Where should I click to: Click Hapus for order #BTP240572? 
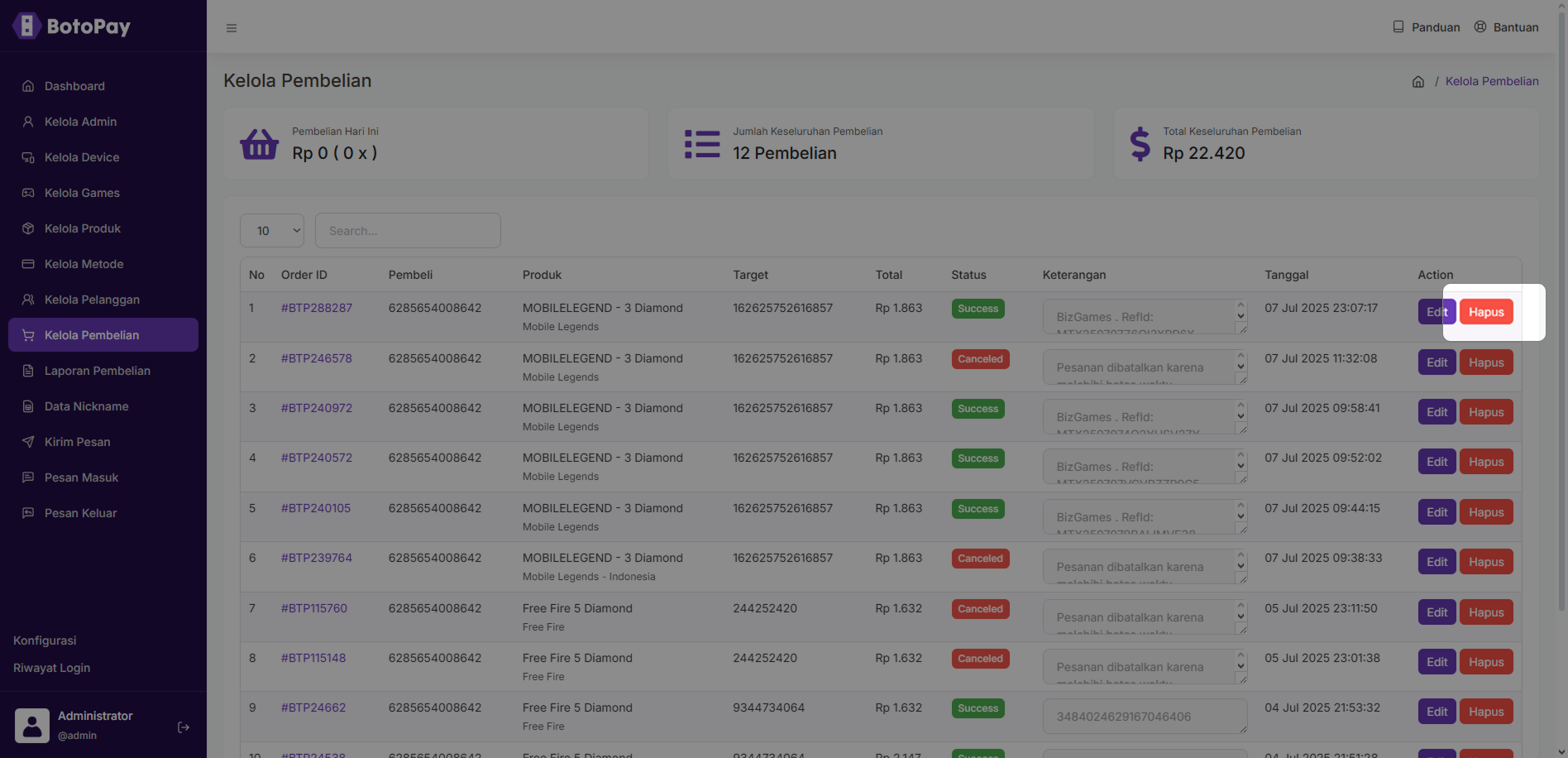click(x=1486, y=462)
